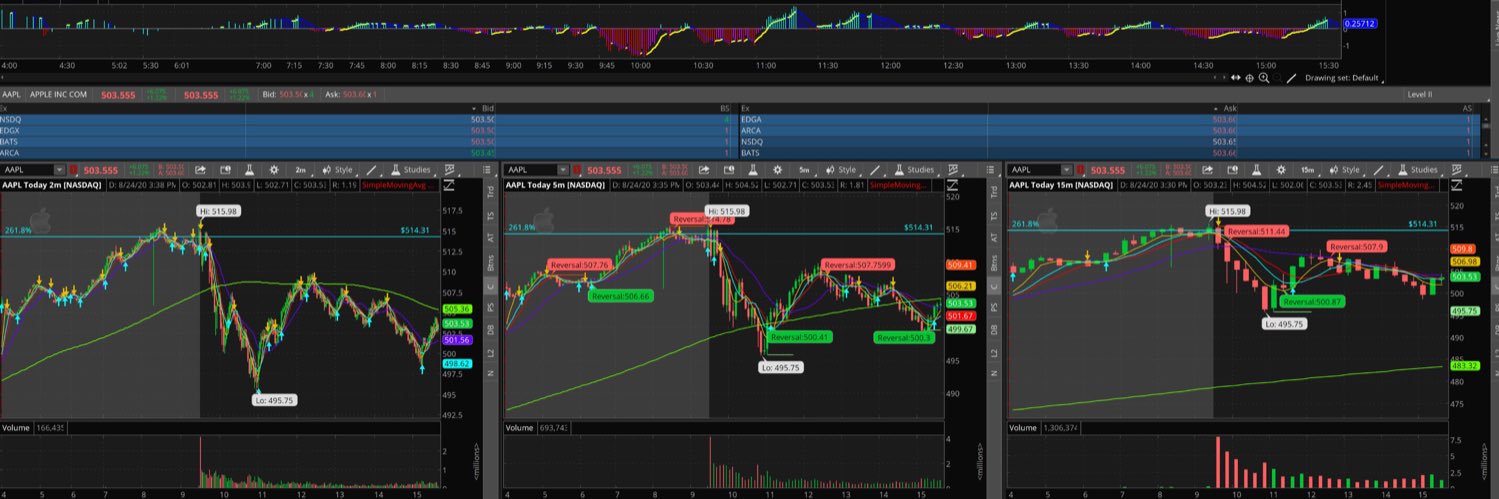Screen dimensions: 1499x499
Task: Toggle the Trd sidebar panel of the 2m chart
Action: point(489,192)
